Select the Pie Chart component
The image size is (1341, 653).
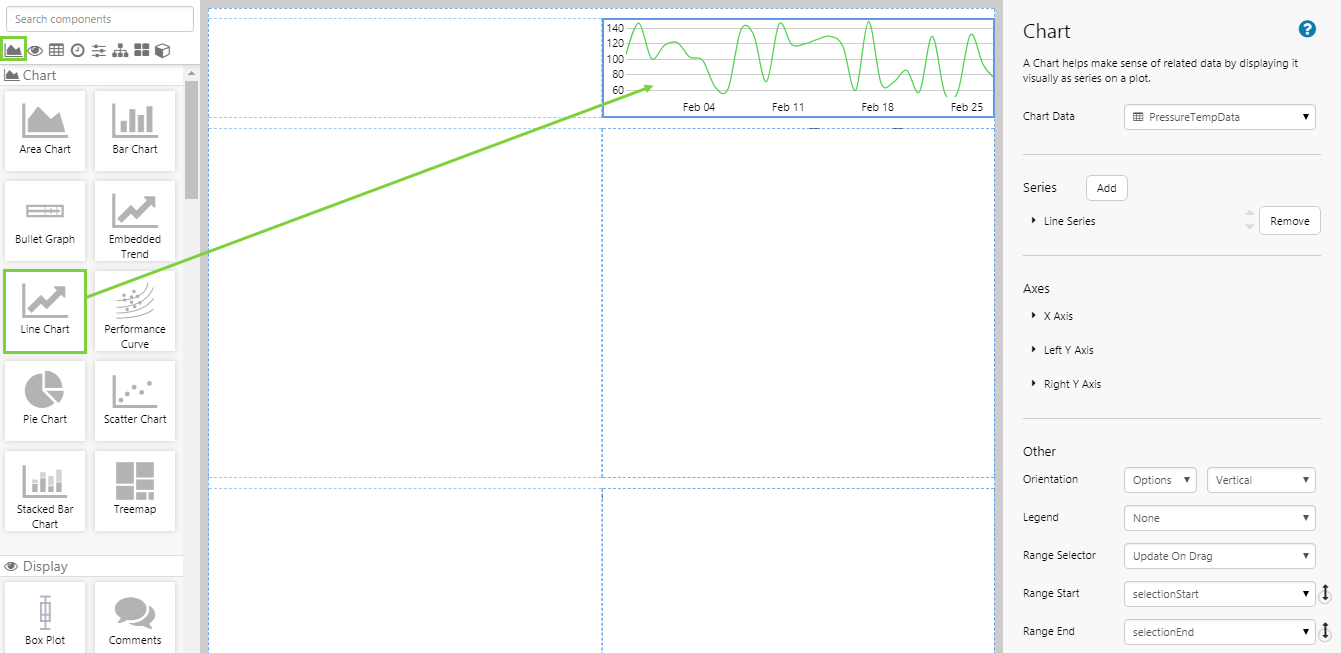[45, 400]
